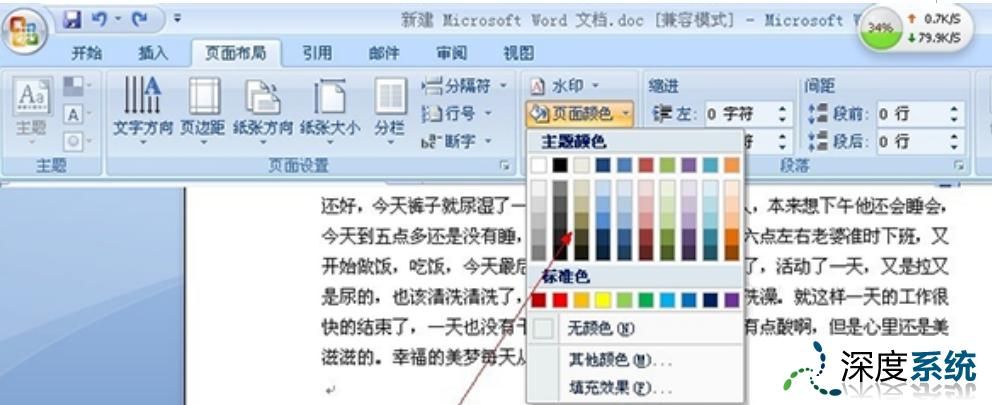Open theme fonts 'A' icon

[x=76, y=115]
